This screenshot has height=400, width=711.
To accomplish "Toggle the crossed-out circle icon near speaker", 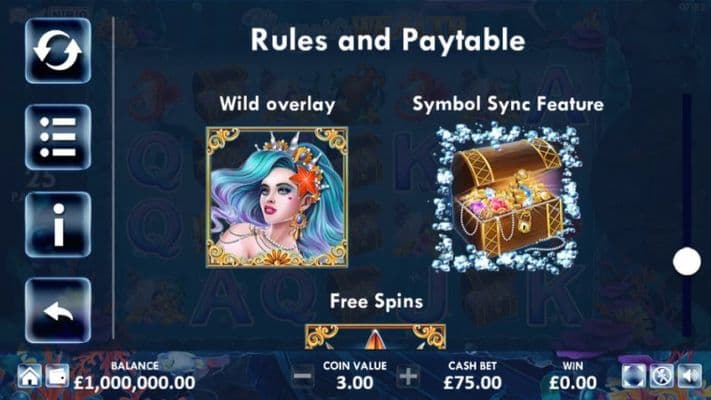I will click(662, 376).
